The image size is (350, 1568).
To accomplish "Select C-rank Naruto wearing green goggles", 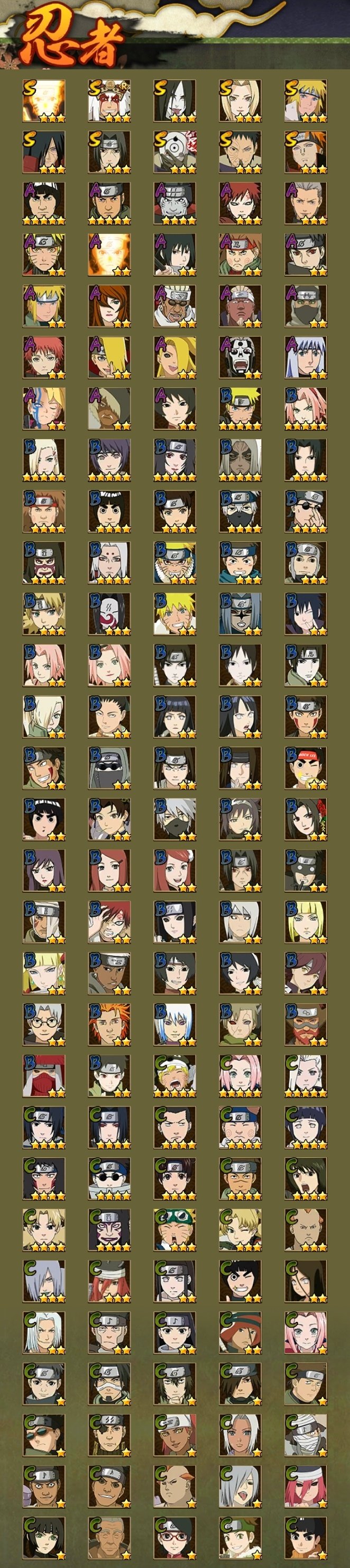I will tap(175, 1229).
